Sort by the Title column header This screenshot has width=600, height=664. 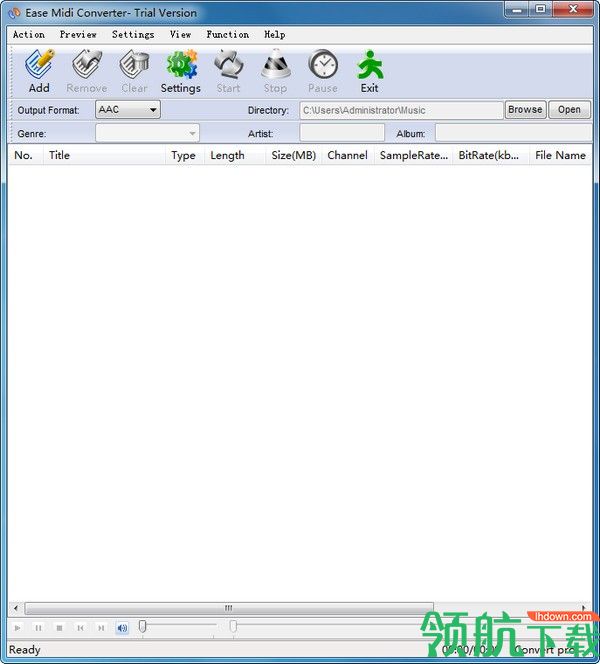[104, 155]
